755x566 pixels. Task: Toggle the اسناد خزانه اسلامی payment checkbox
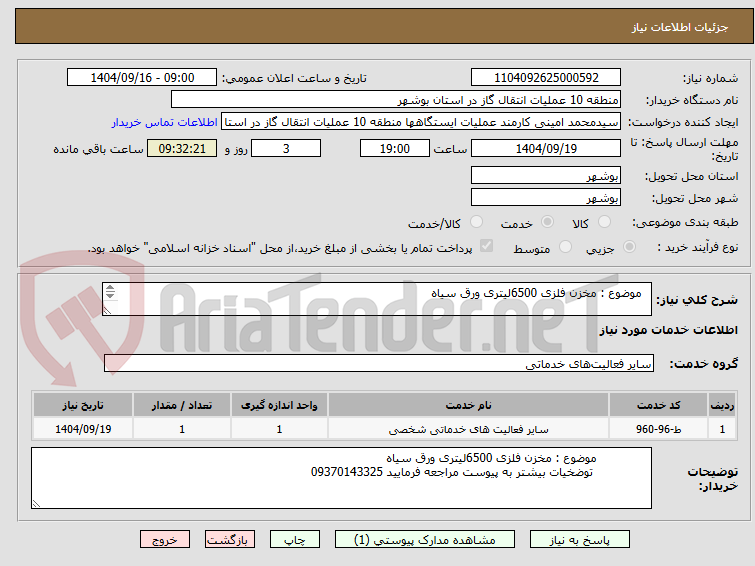pyautogui.click(x=486, y=246)
